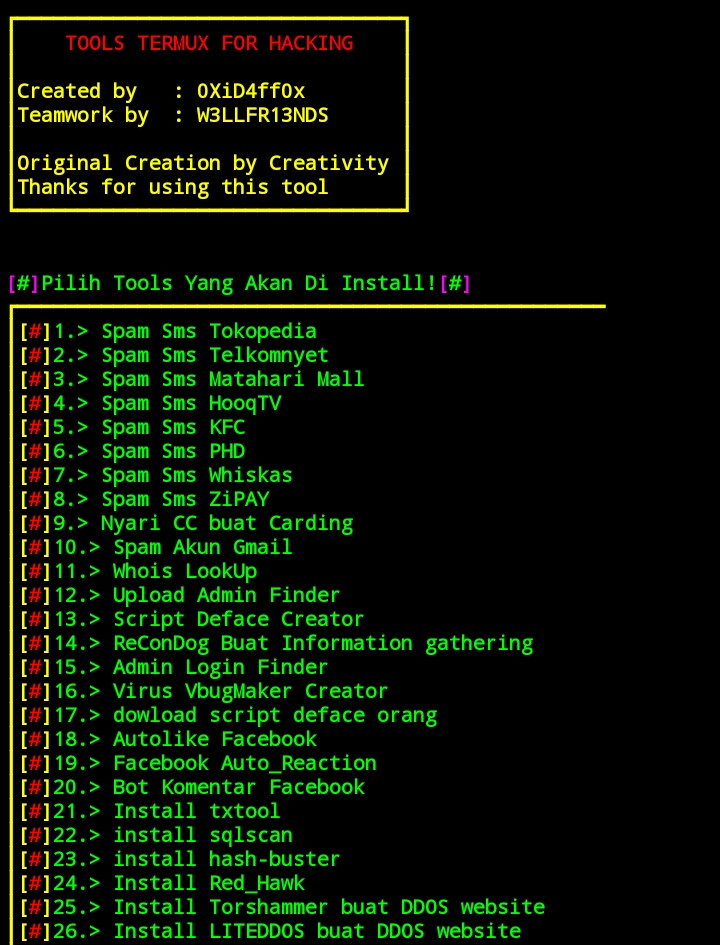Select the 'TOOLS TERMUX FOR HACKING' title text

209,43
